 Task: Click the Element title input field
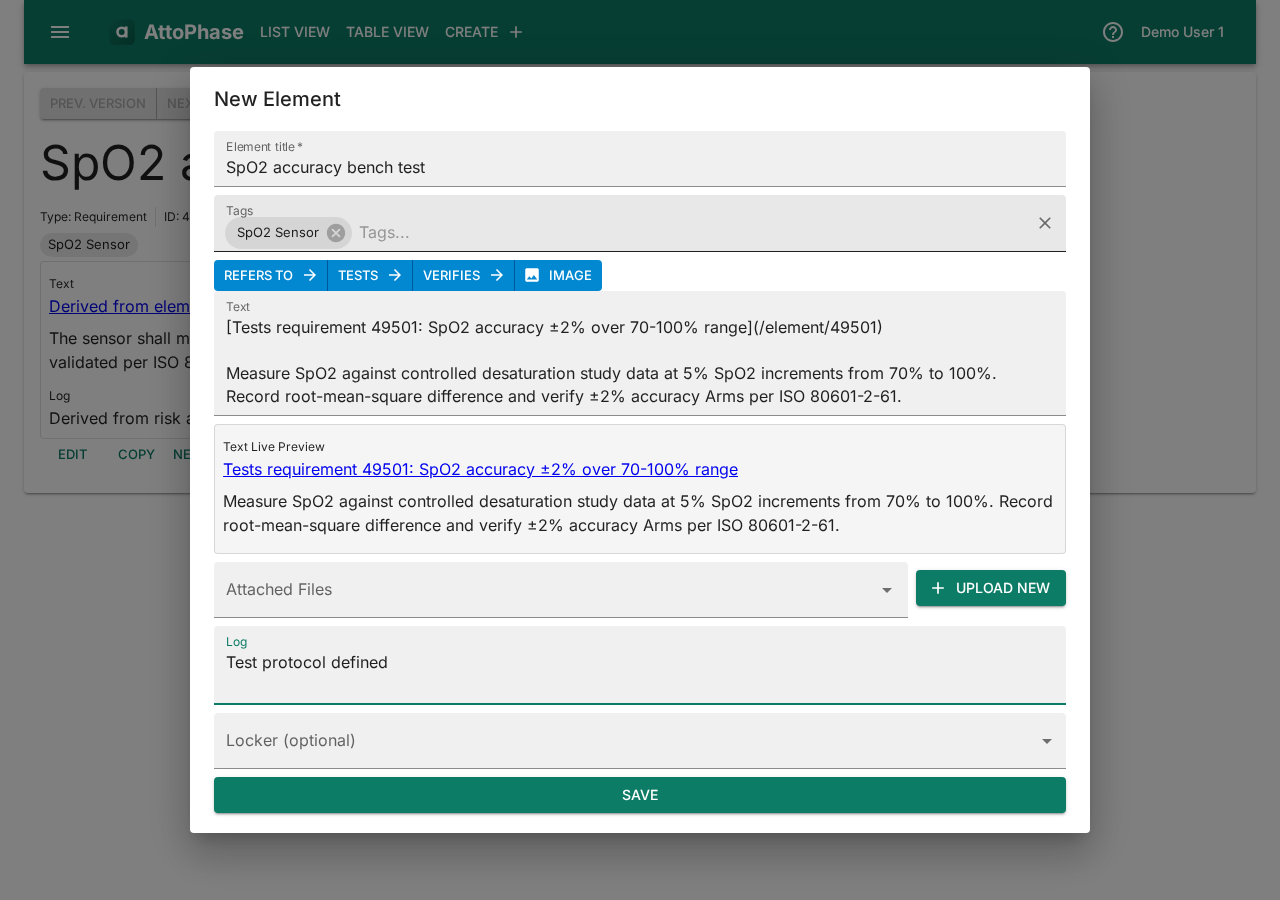click(x=639, y=167)
